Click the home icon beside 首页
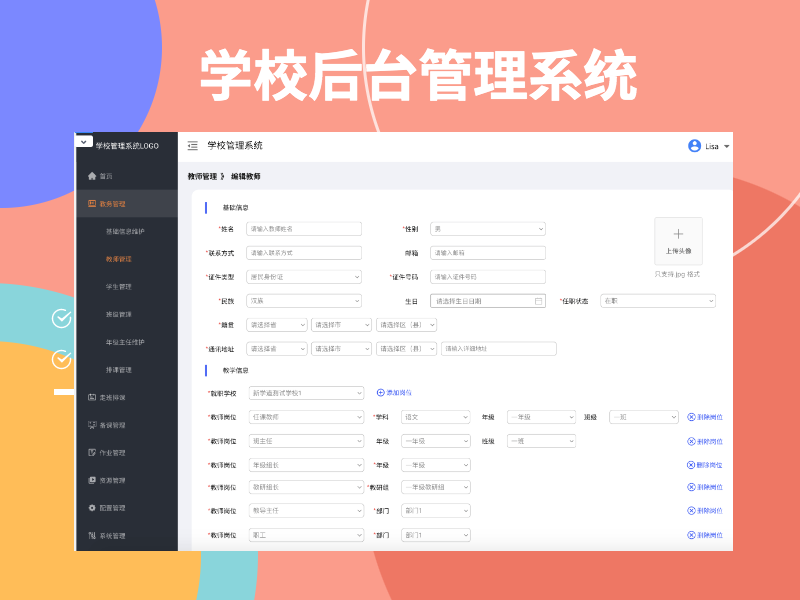The width and height of the screenshot is (800, 600). 92,176
